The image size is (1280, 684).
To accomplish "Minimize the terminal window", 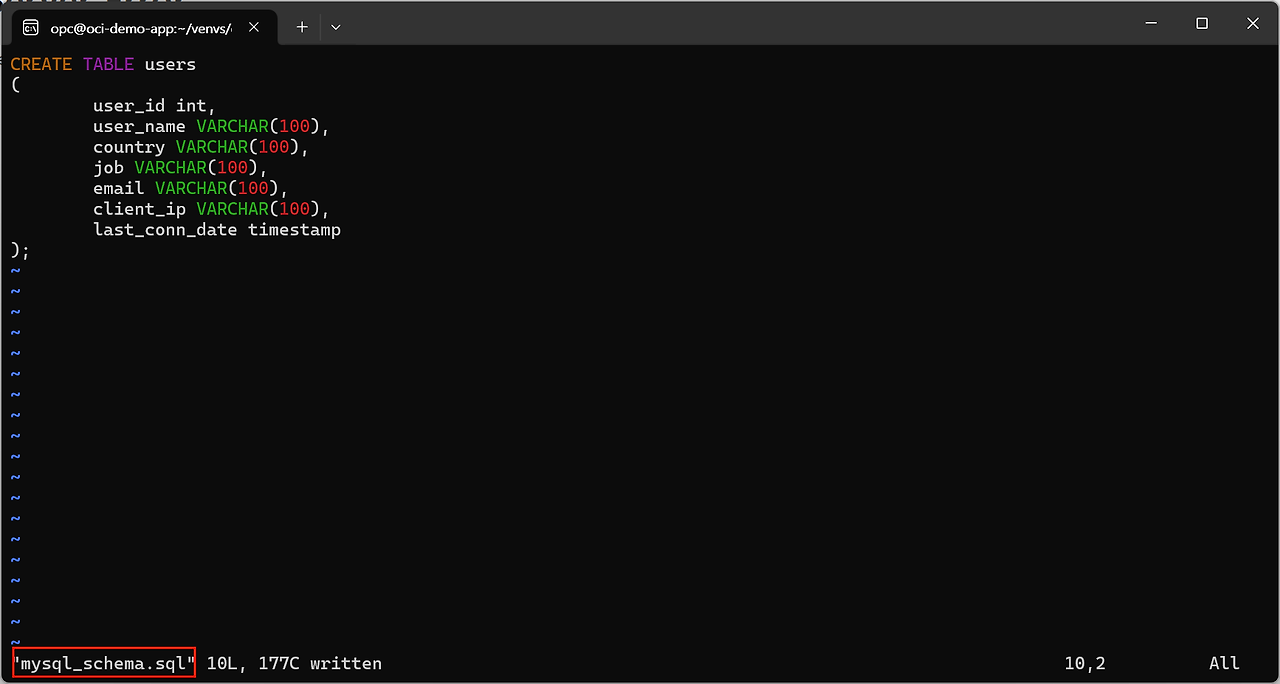I will pyautogui.click(x=1149, y=24).
